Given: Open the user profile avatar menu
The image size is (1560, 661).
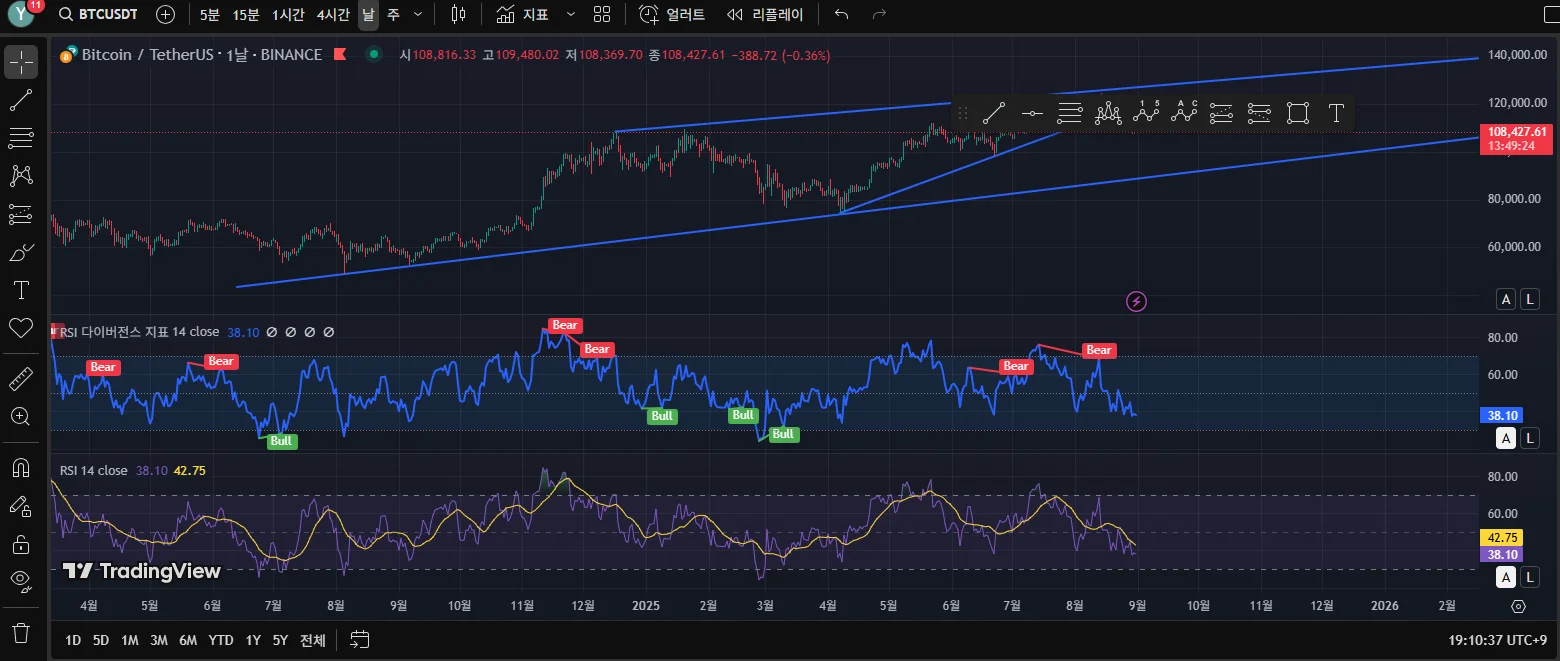Looking at the screenshot, I should (21, 14).
